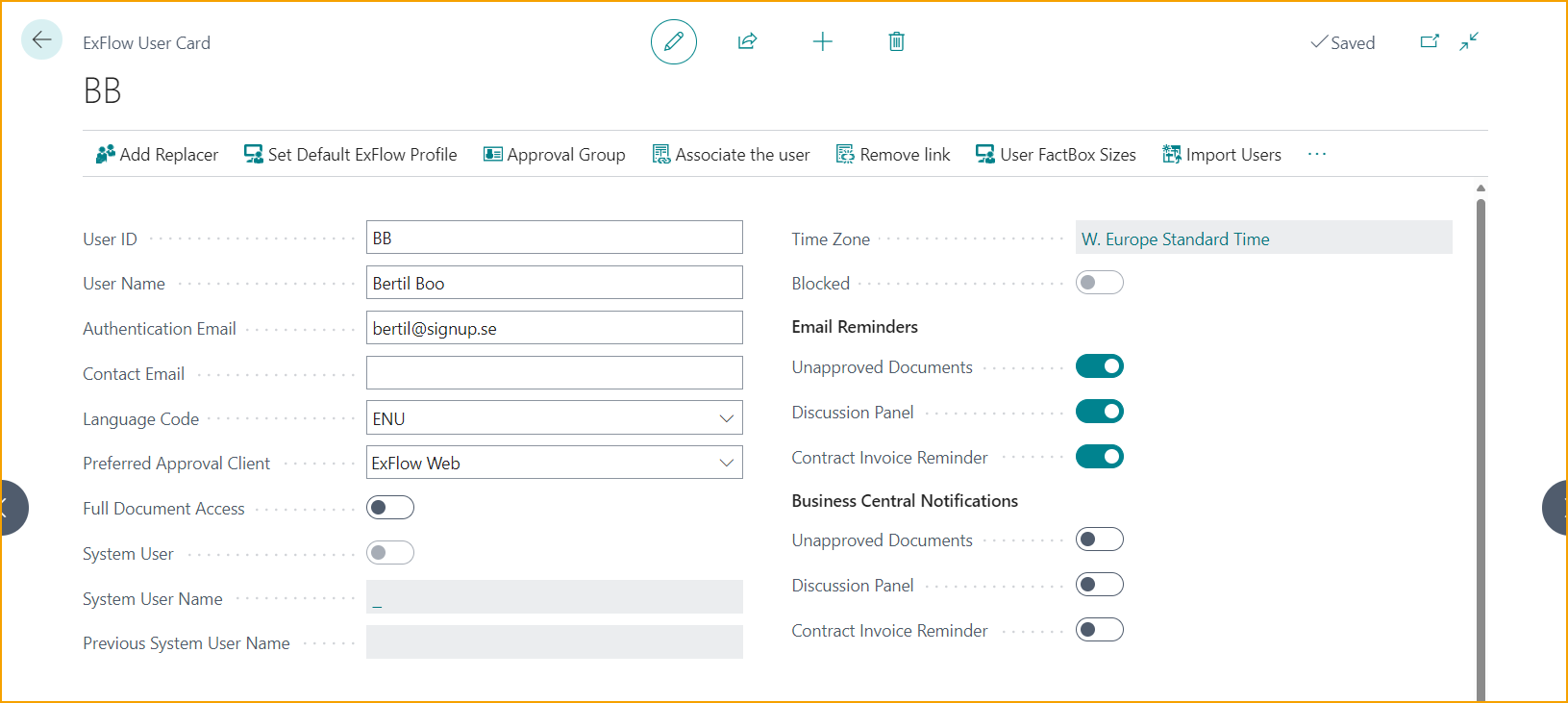Expand Preferred Approval Client dropdown arrow
Screen dimensions: 1568x703
pyautogui.click(x=727, y=463)
